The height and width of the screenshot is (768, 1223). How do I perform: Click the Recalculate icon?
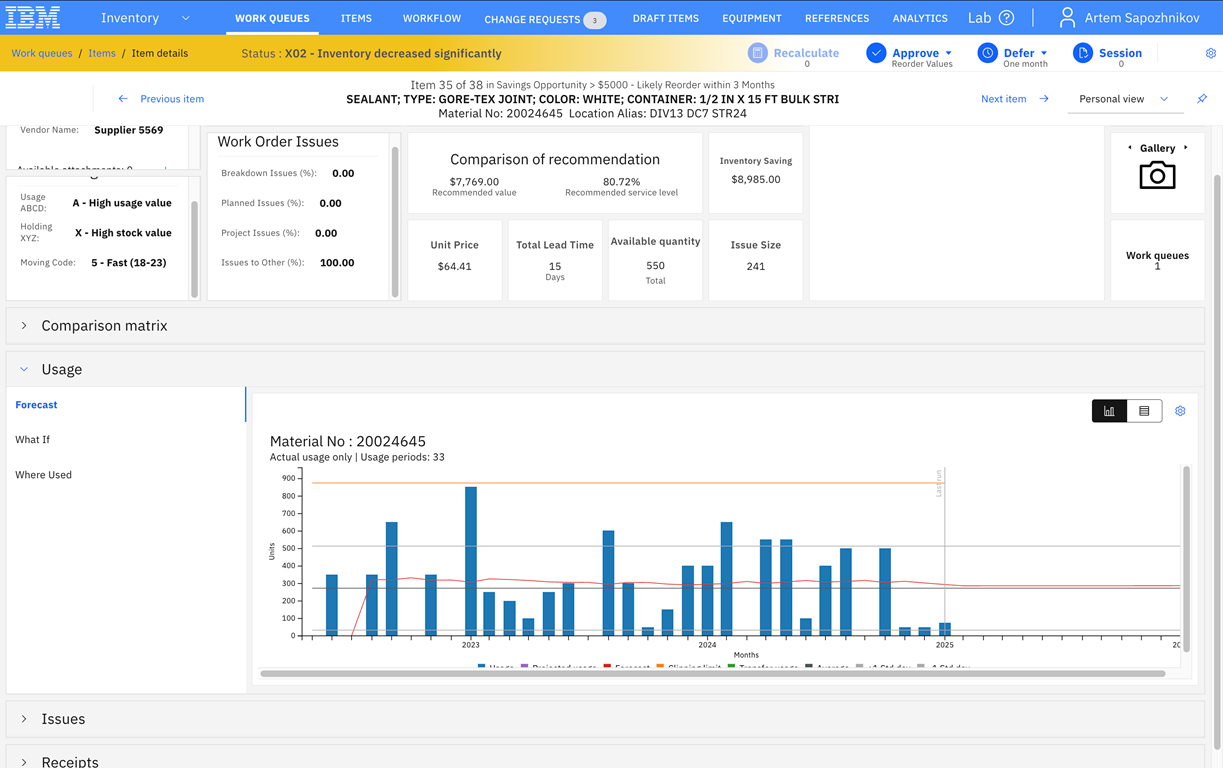tap(758, 53)
